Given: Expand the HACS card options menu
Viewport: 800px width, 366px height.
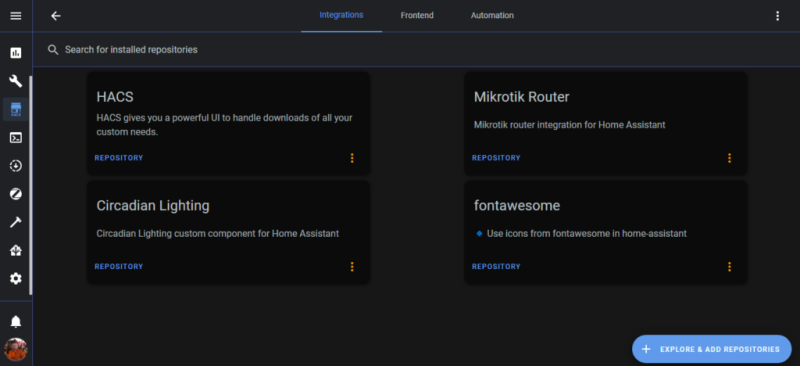Looking at the screenshot, I should tap(352, 158).
